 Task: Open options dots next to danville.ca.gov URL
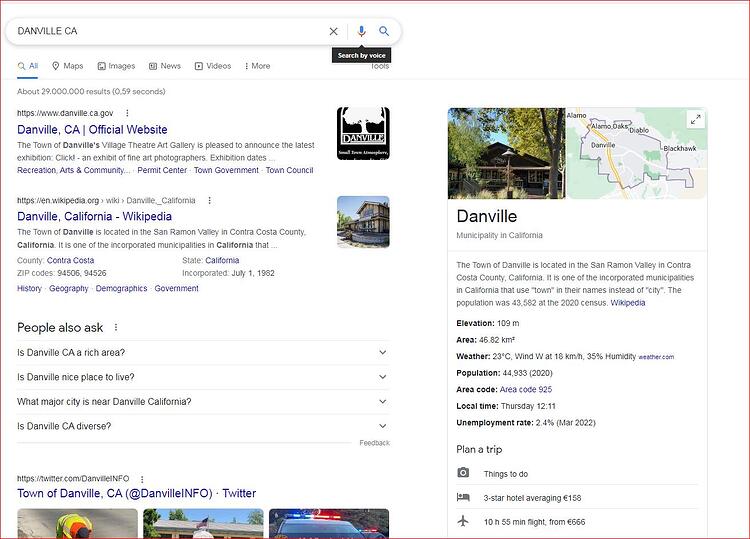pyautogui.click(x=127, y=113)
